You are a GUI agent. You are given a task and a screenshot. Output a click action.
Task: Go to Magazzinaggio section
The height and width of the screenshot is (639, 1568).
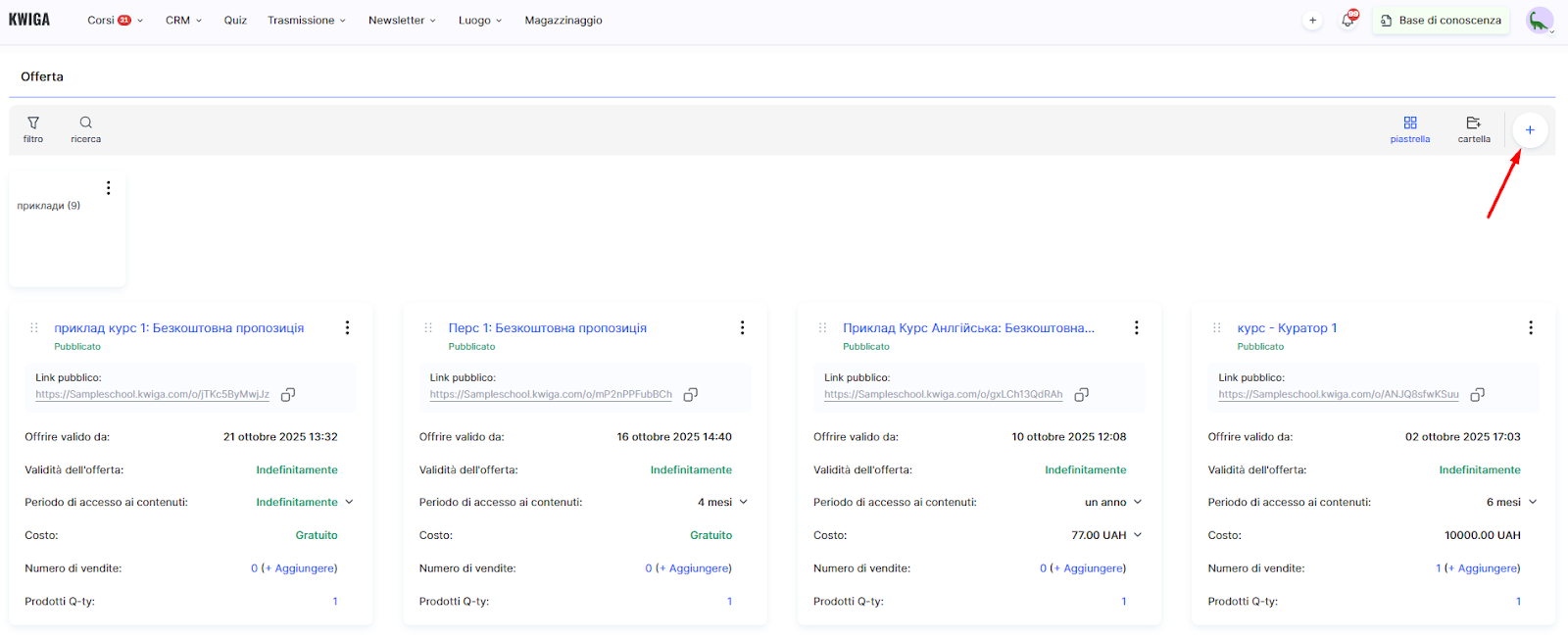tap(563, 21)
